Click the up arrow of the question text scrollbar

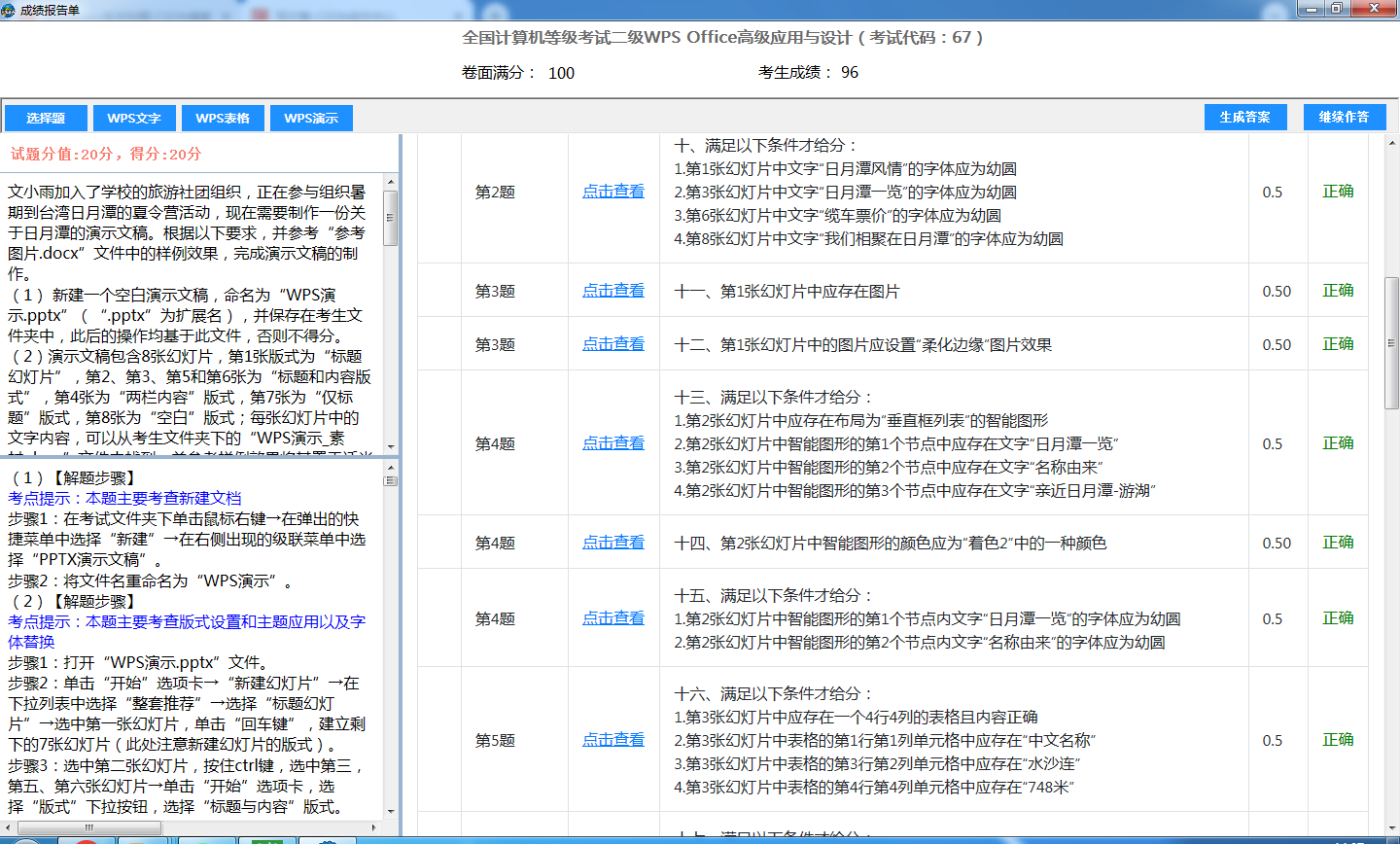pyautogui.click(x=391, y=182)
